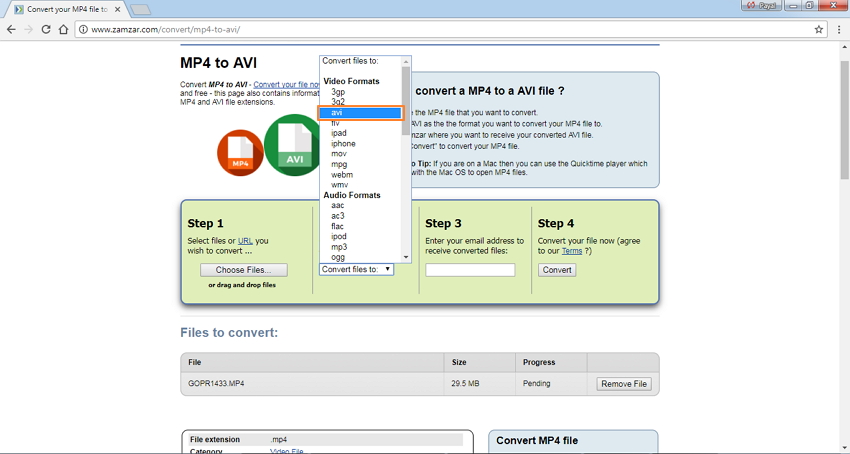Click the Convert your file now link
The height and width of the screenshot is (454, 850).
[287, 85]
